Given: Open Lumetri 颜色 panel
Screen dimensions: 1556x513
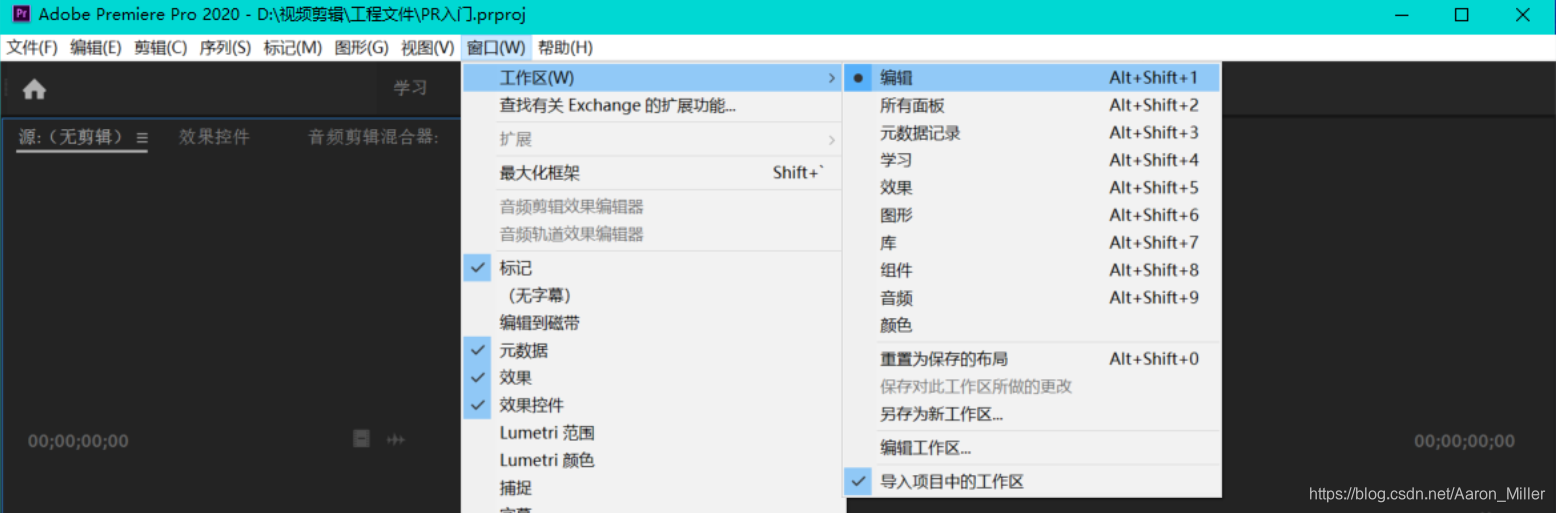Looking at the screenshot, I should (x=653, y=460).
